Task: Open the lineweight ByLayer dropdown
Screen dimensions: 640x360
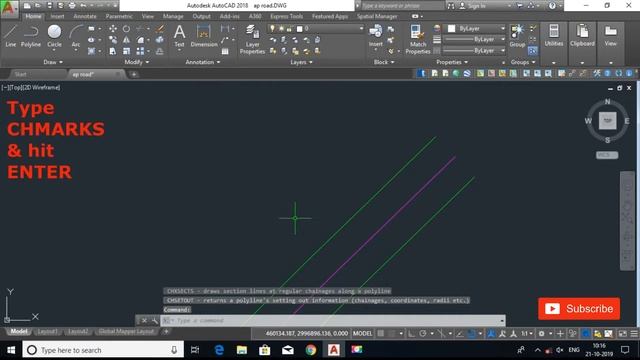Action: (x=502, y=40)
